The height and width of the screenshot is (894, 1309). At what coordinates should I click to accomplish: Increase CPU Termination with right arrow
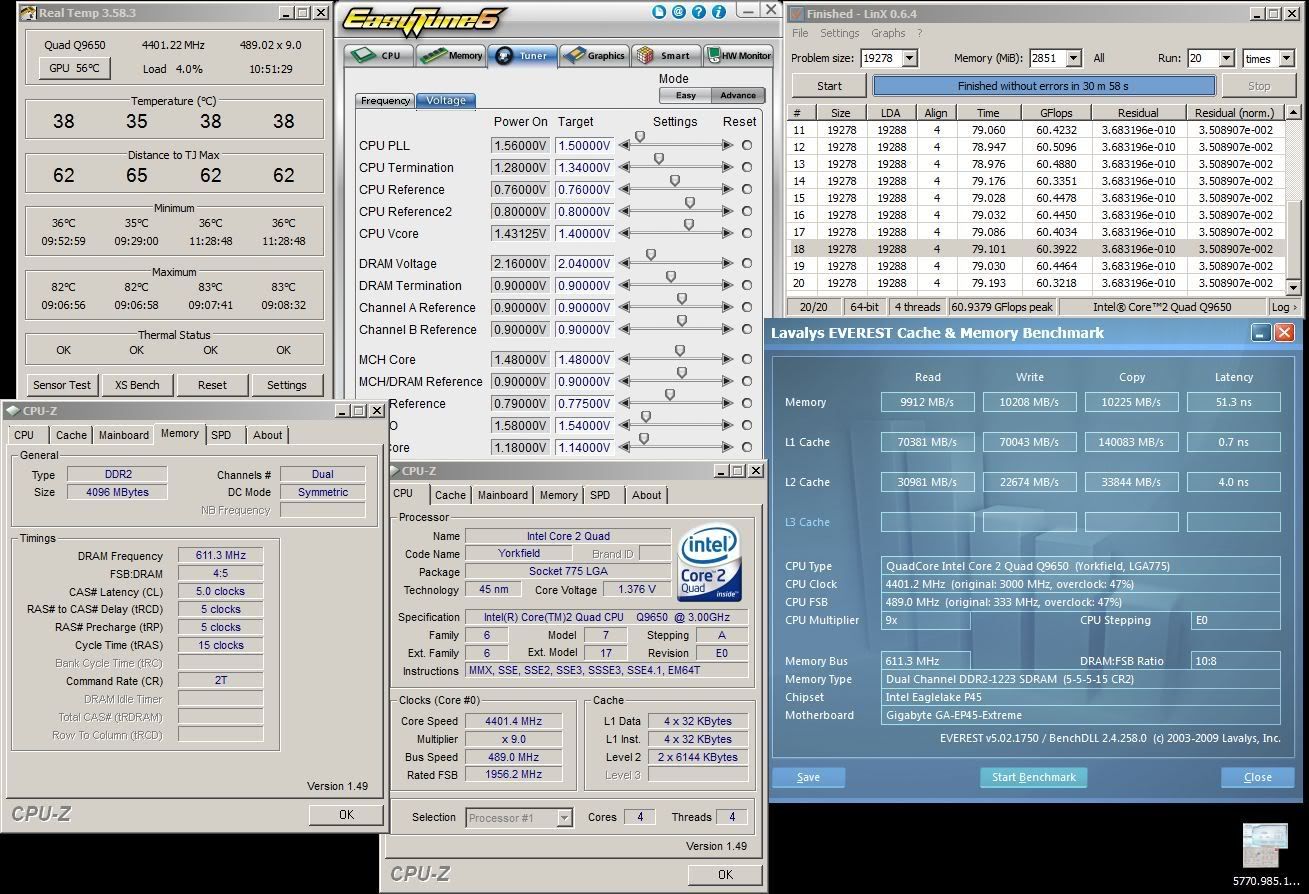coord(729,168)
